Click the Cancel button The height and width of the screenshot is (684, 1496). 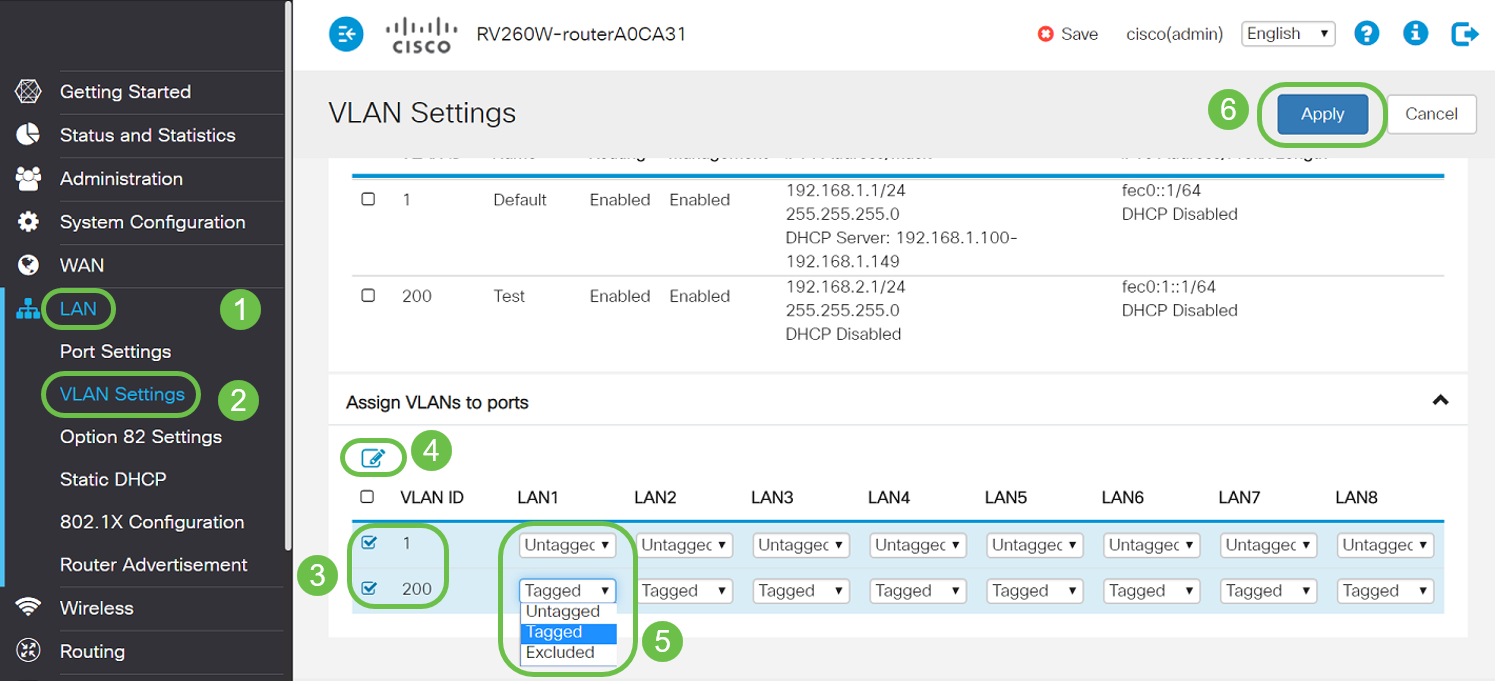tap(1431, 113)
